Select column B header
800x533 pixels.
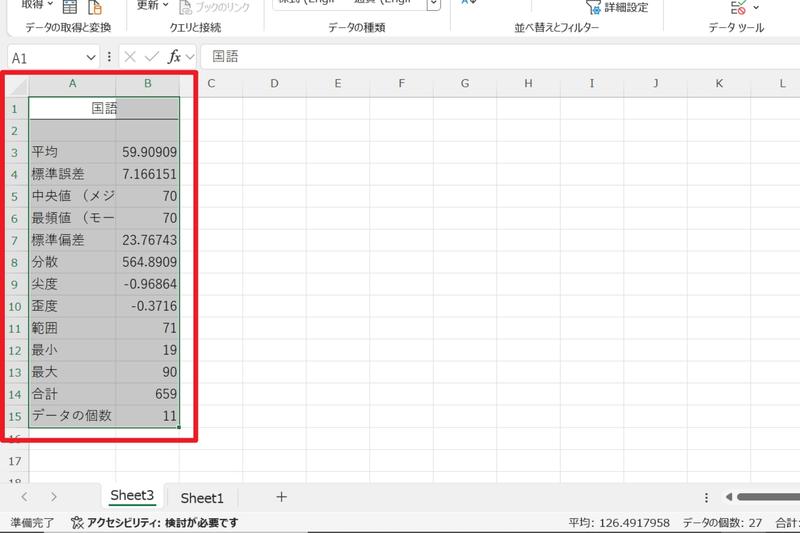pyautogui.click(x=147, y=84)
